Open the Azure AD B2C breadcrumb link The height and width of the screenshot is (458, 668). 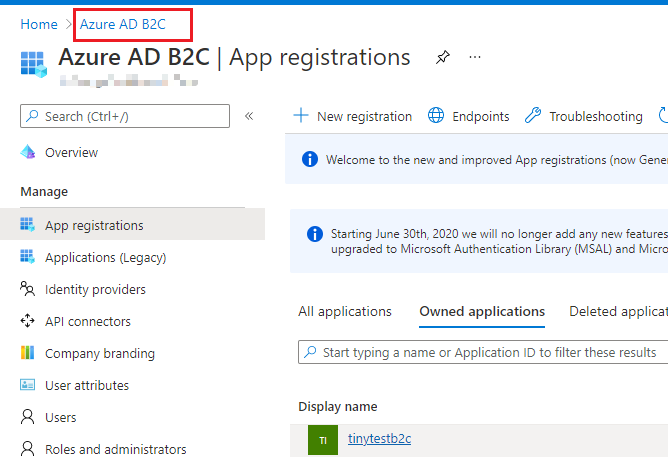[123, 24]
